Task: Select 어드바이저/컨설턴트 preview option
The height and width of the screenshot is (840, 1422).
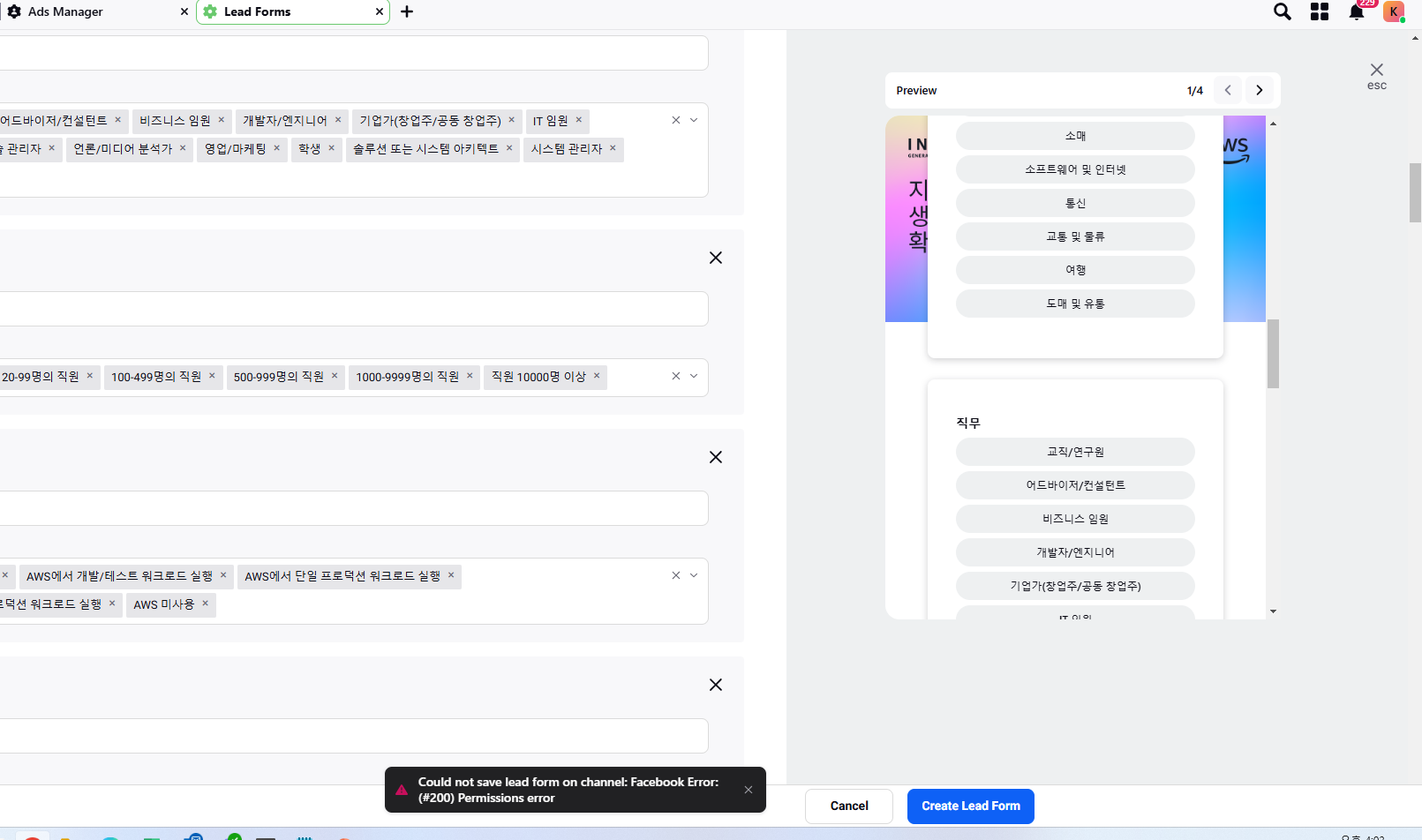Action: tap(1075, 485)
